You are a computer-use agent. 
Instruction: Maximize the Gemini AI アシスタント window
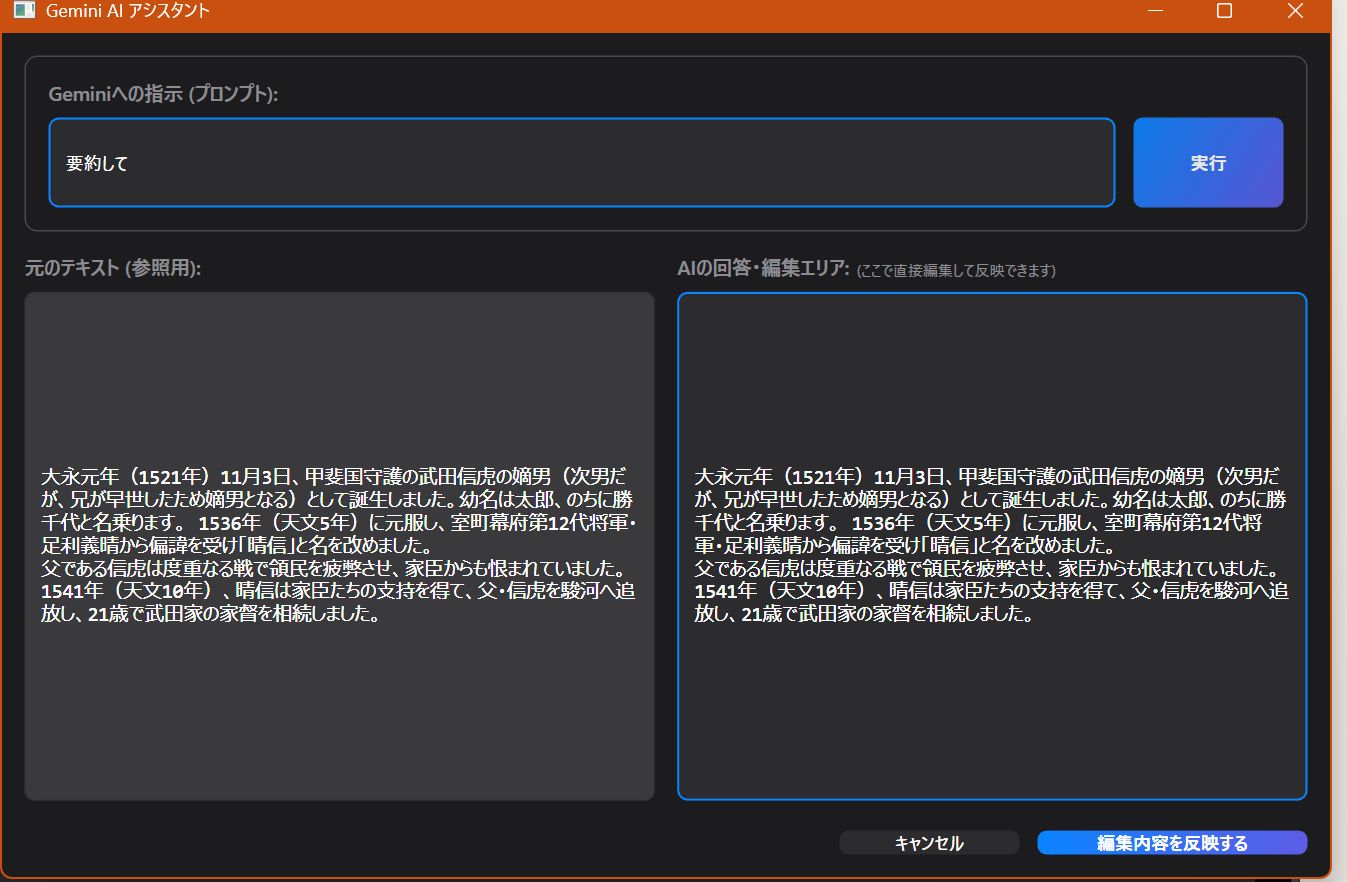coord(1224,11)
